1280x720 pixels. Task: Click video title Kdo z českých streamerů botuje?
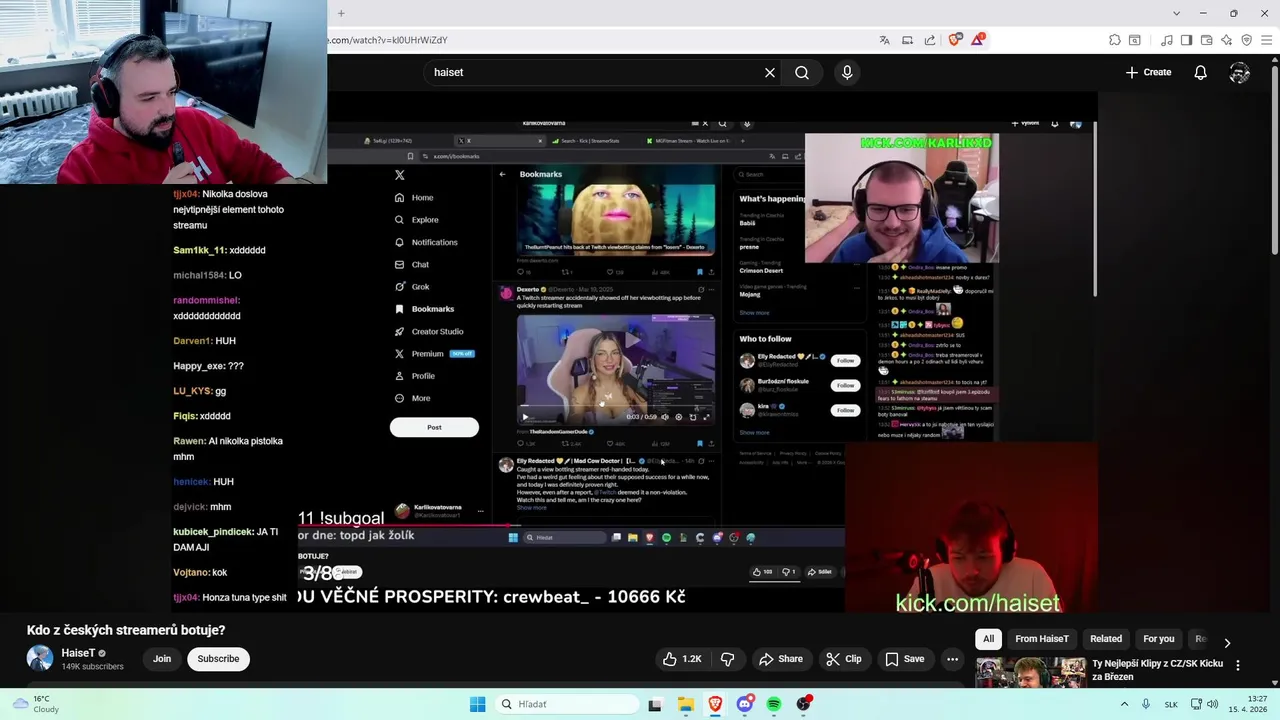(x=126, y=630)
